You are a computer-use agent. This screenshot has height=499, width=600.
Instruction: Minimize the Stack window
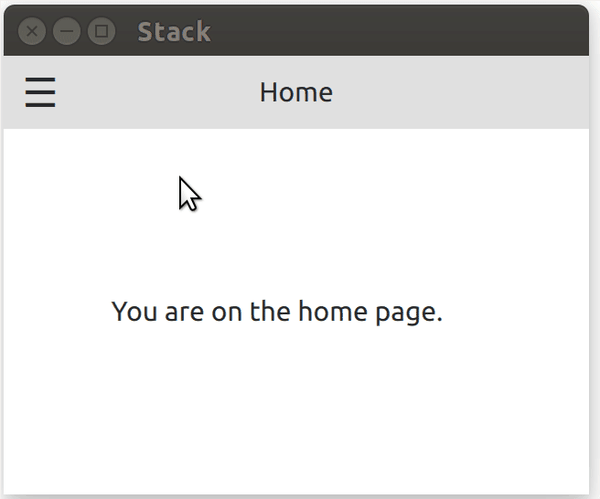pyautogui.click(x=67, y=32)
